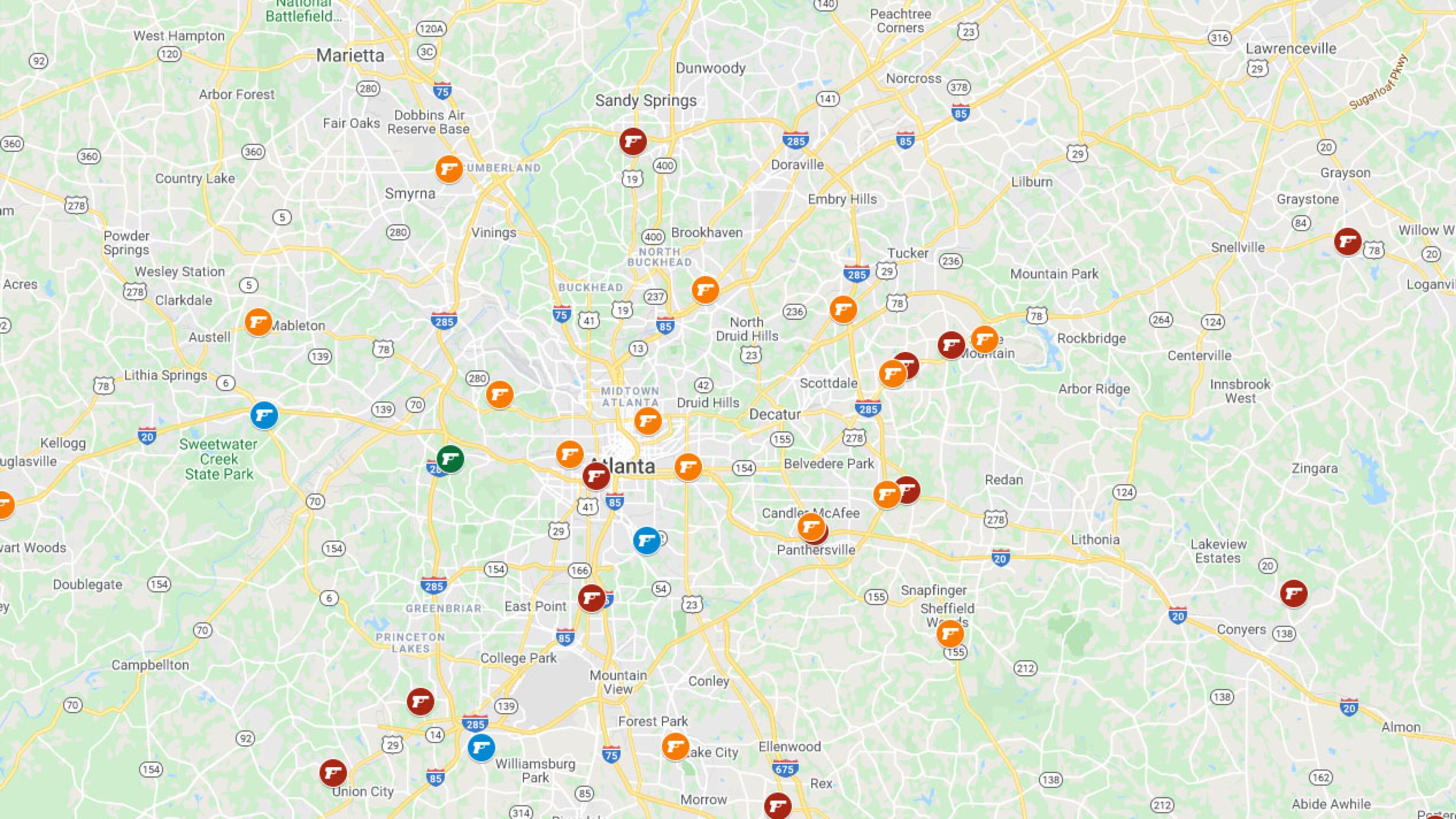Click the orange gun marker near Lake City

point(675,747)
